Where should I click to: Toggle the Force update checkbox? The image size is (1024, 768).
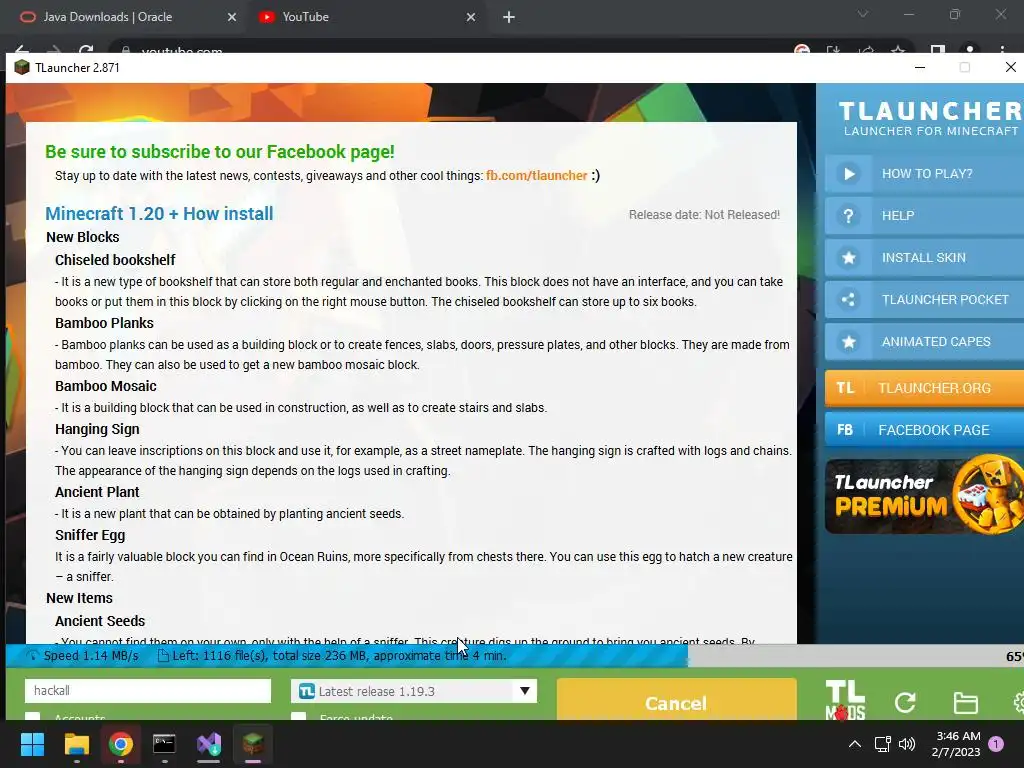(298, 716)
